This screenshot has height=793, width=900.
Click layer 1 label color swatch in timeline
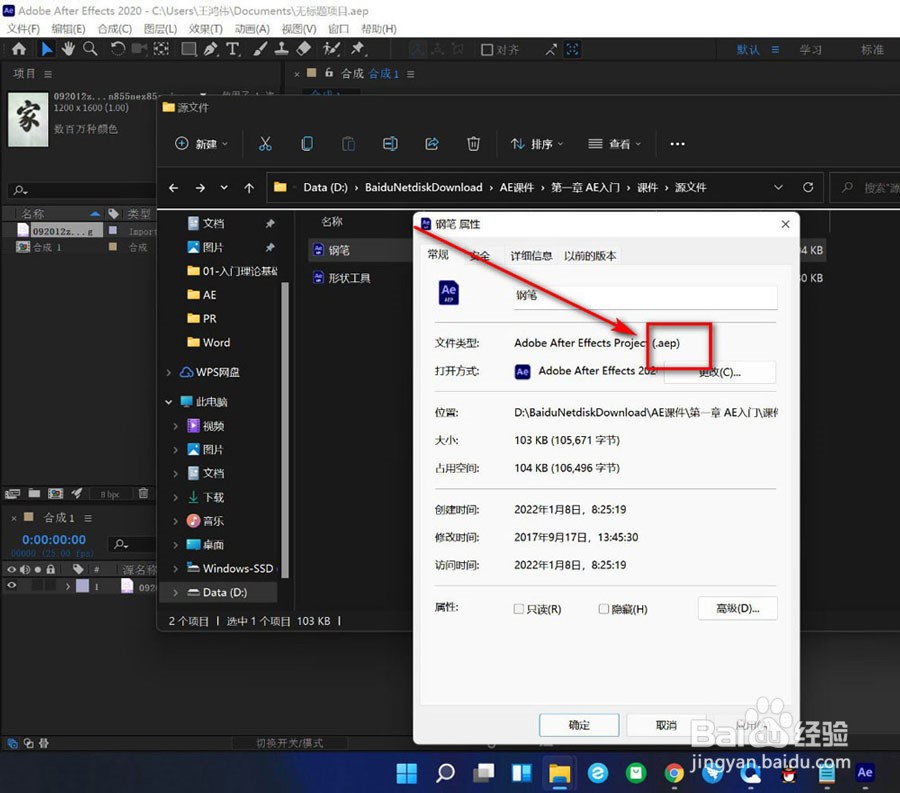83,586
